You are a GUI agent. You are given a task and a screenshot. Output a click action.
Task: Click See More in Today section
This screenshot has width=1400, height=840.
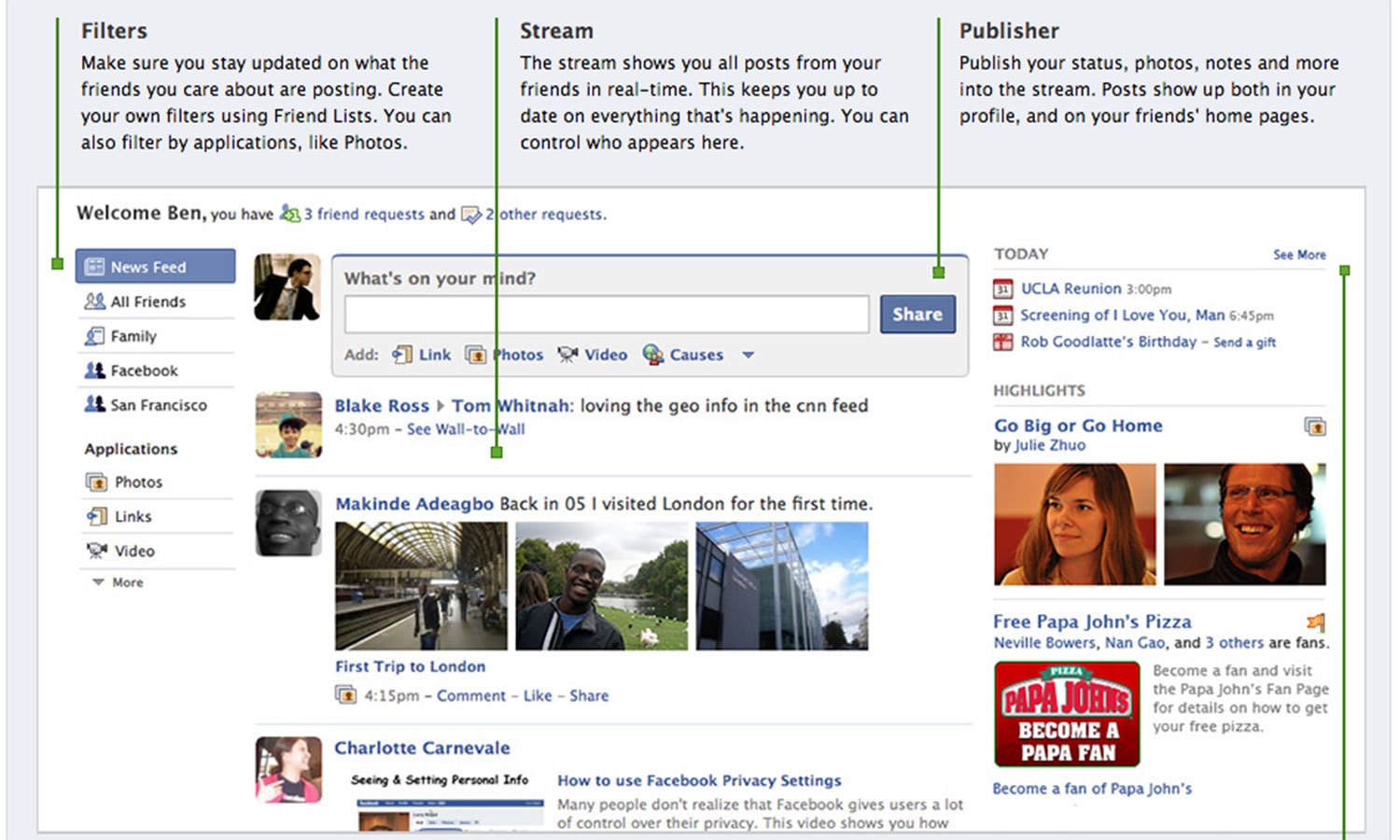[x=1299, y=255]
